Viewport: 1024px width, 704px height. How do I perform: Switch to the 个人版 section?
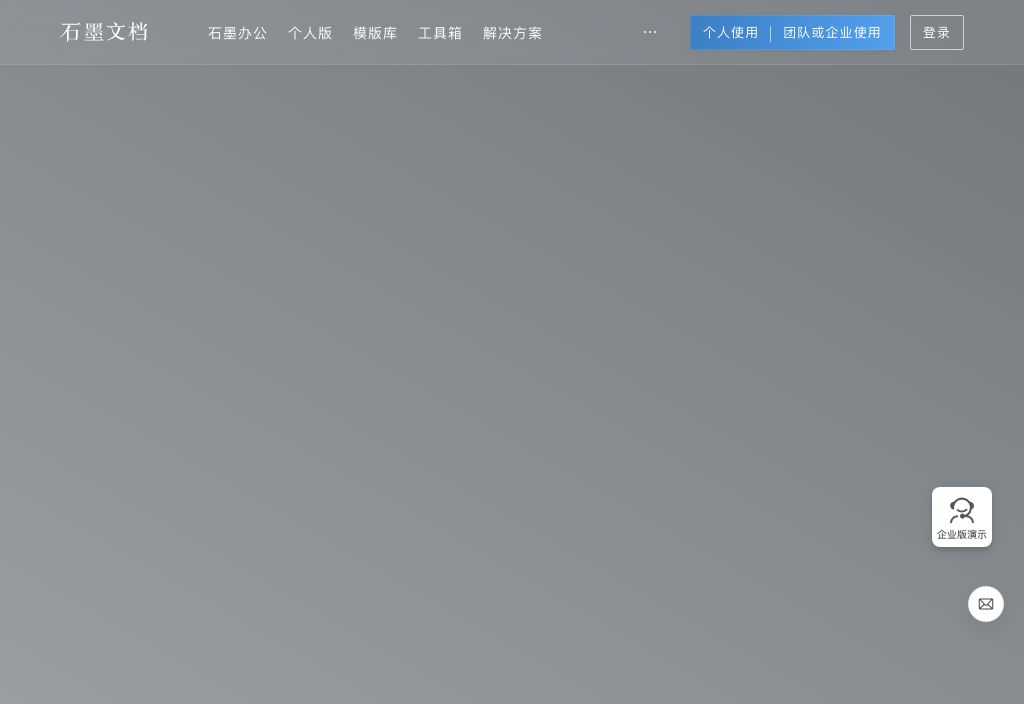tap(310, 33)
